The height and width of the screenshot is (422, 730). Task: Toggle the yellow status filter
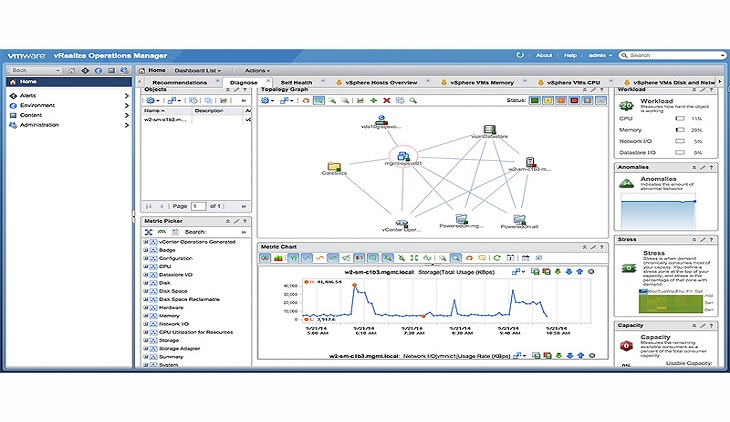click(548, 101)
